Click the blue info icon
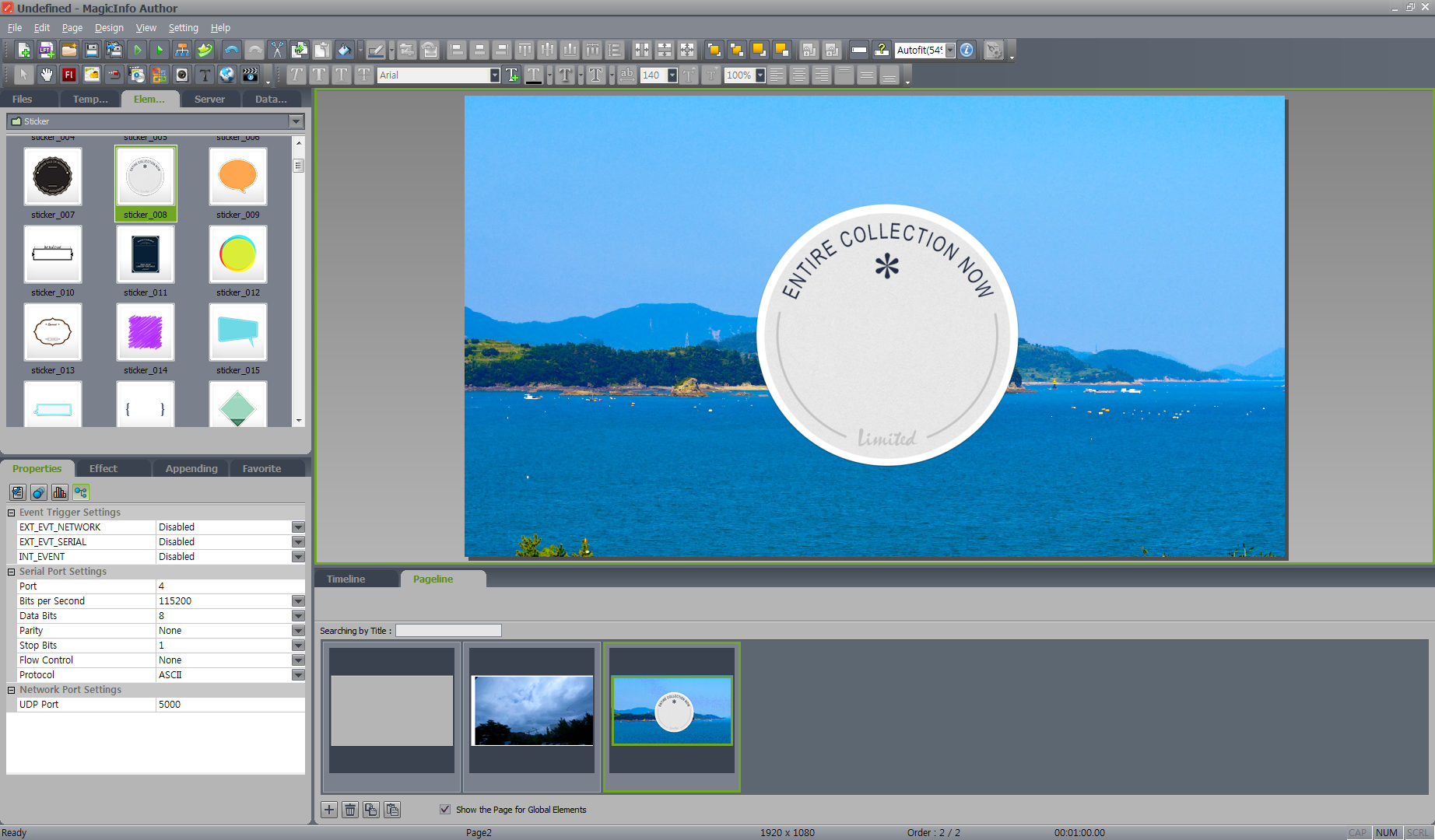 967,51
